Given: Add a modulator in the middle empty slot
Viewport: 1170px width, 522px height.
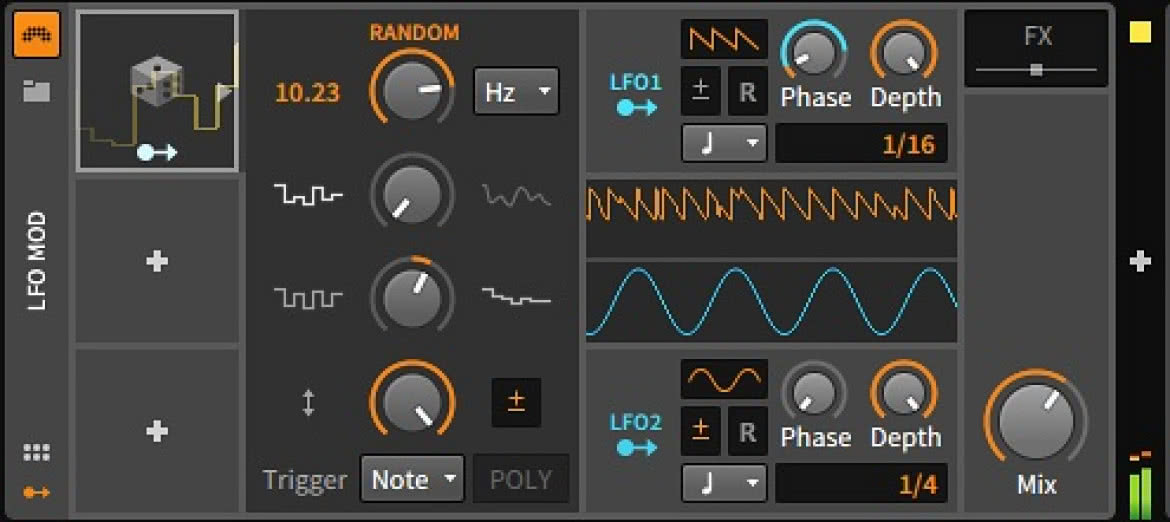Looking at the screenshot, I should pos(157,261).
